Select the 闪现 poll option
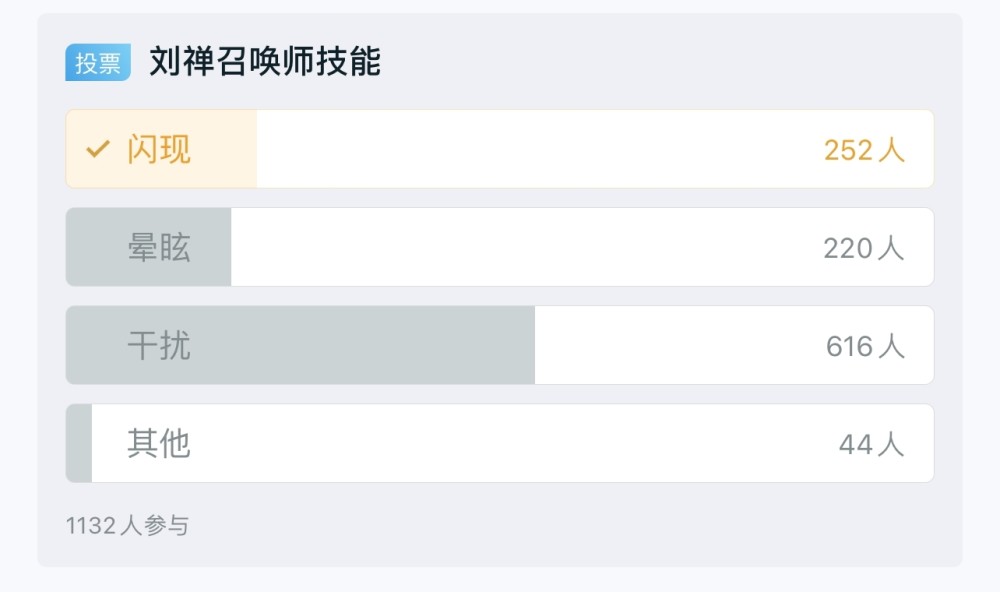1000x592 pixels. pyautogui.click(x=499, y=149)
